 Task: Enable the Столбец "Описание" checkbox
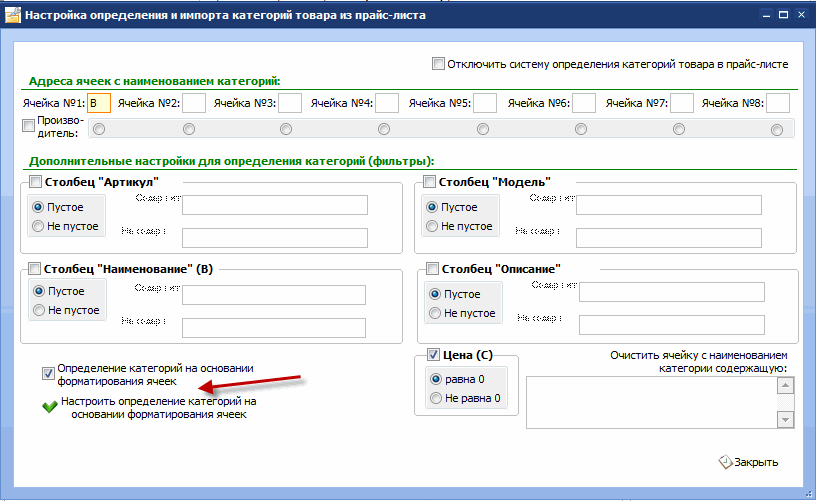point(432,268)
